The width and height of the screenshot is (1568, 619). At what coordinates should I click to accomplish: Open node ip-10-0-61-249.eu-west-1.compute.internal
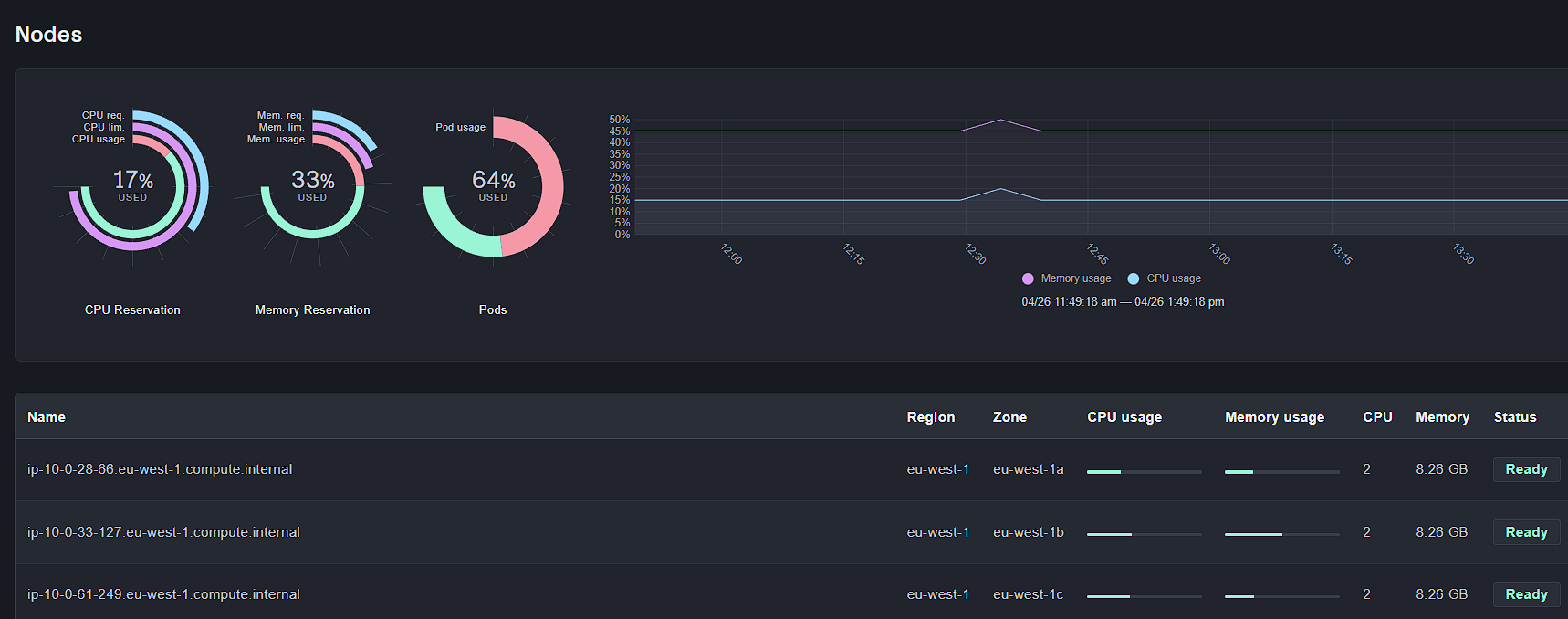[163, 594]
